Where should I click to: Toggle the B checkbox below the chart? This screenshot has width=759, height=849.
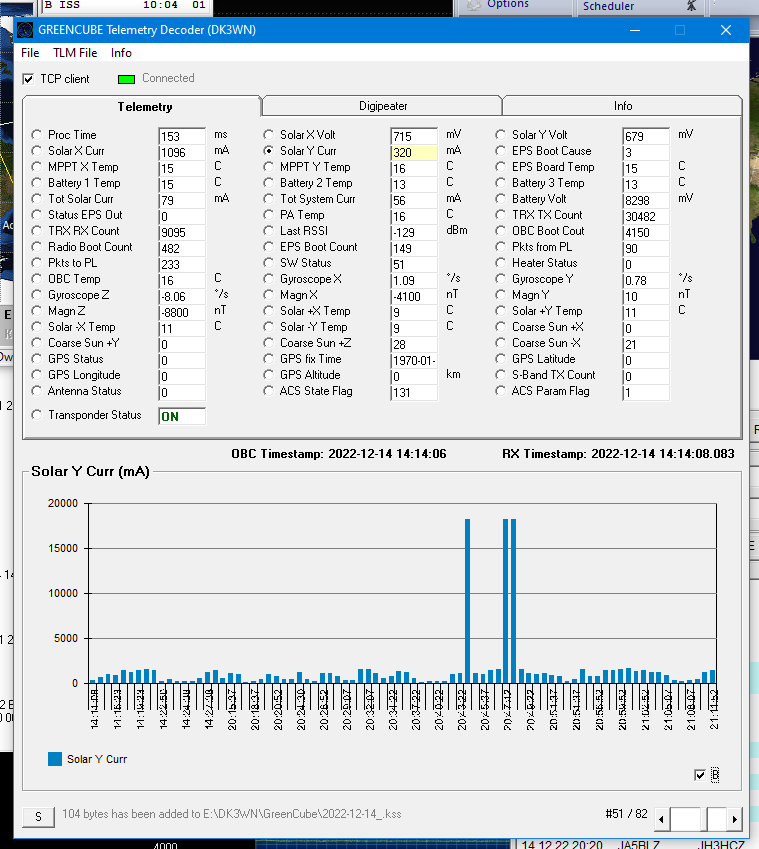point(699,775)
